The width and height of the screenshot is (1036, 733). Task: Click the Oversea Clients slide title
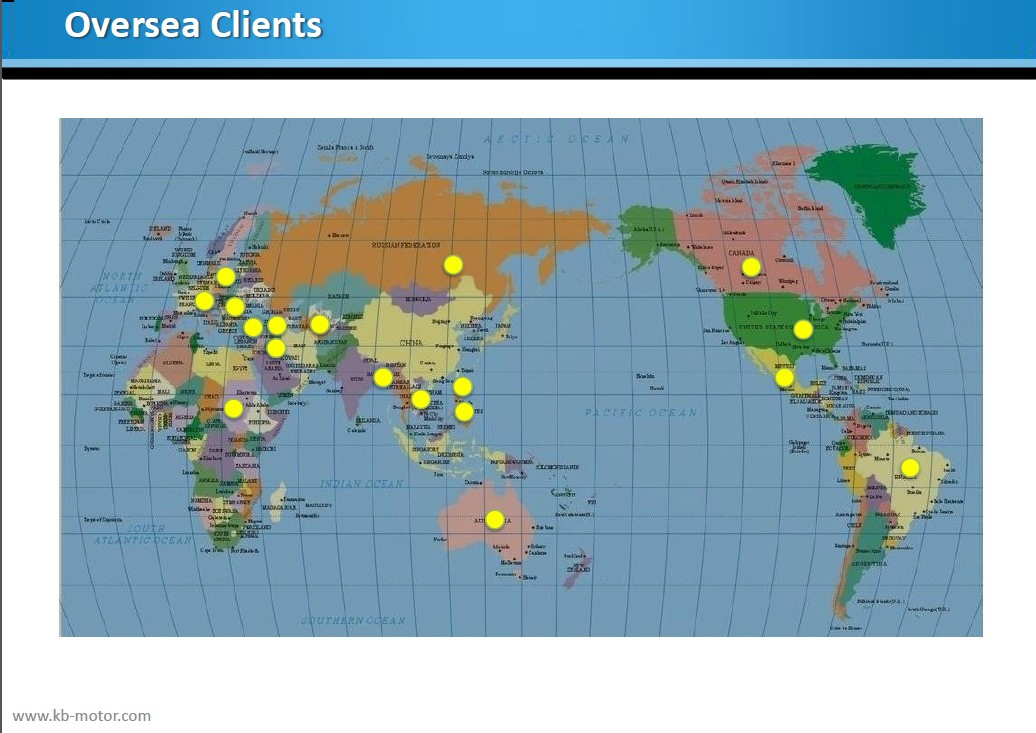[193, 25]
